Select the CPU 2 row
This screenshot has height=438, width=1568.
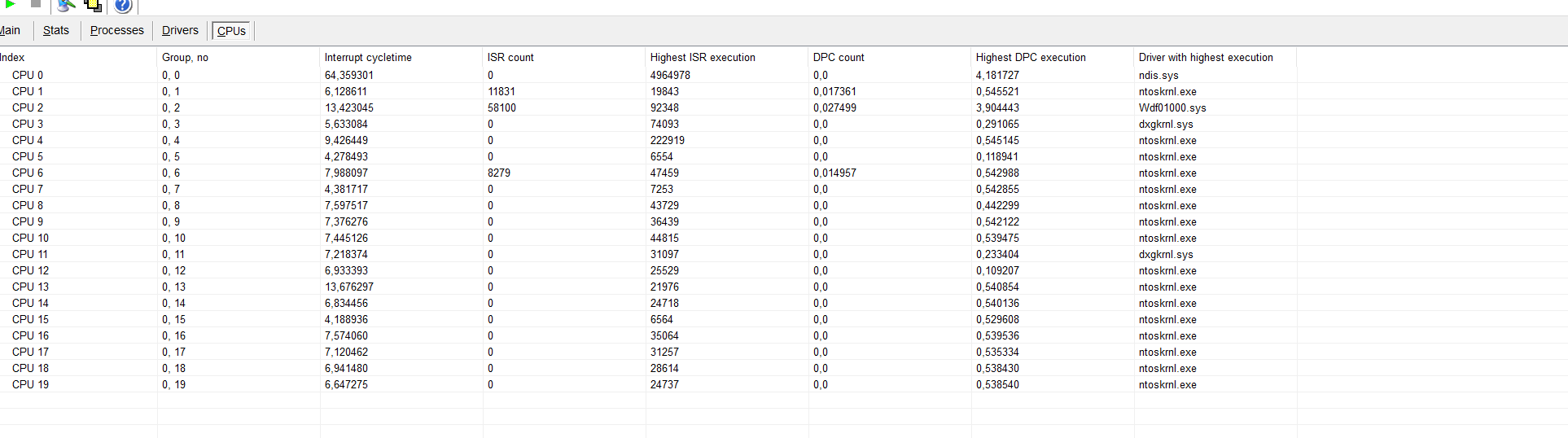click(648, 107)
